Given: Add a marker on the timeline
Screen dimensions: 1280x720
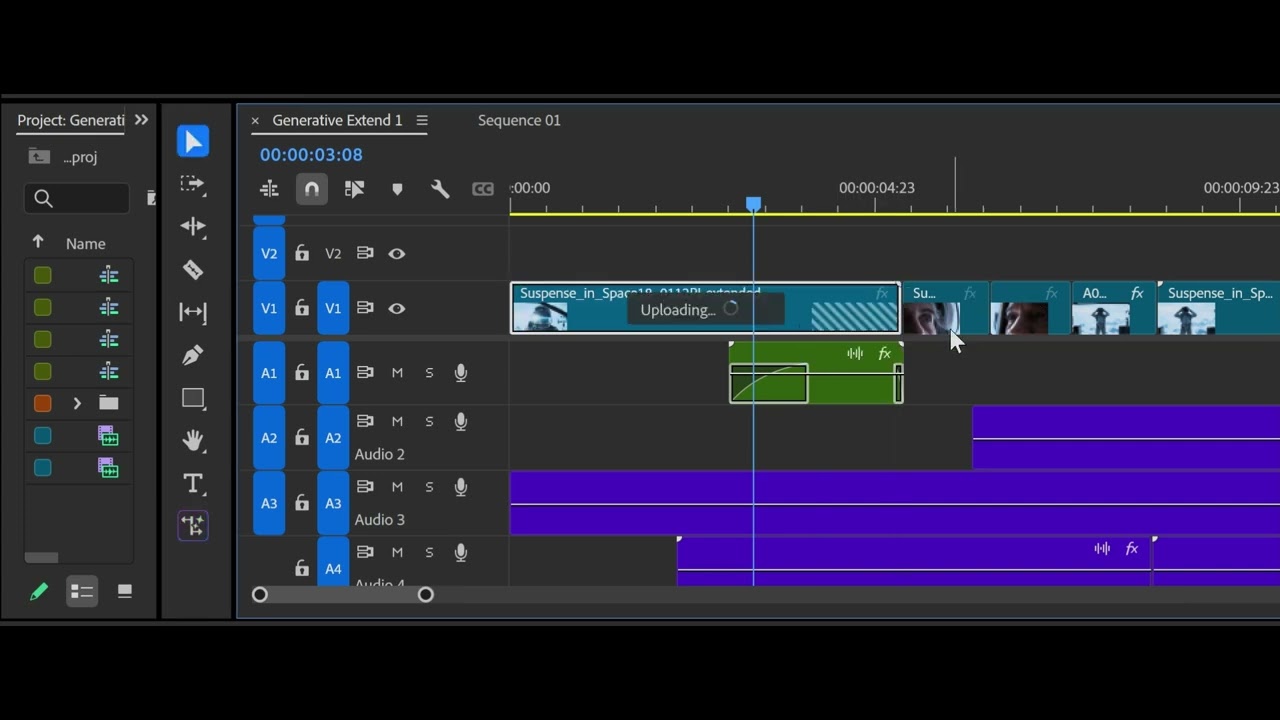Looking at the screenshot, I should pos(397,188).
